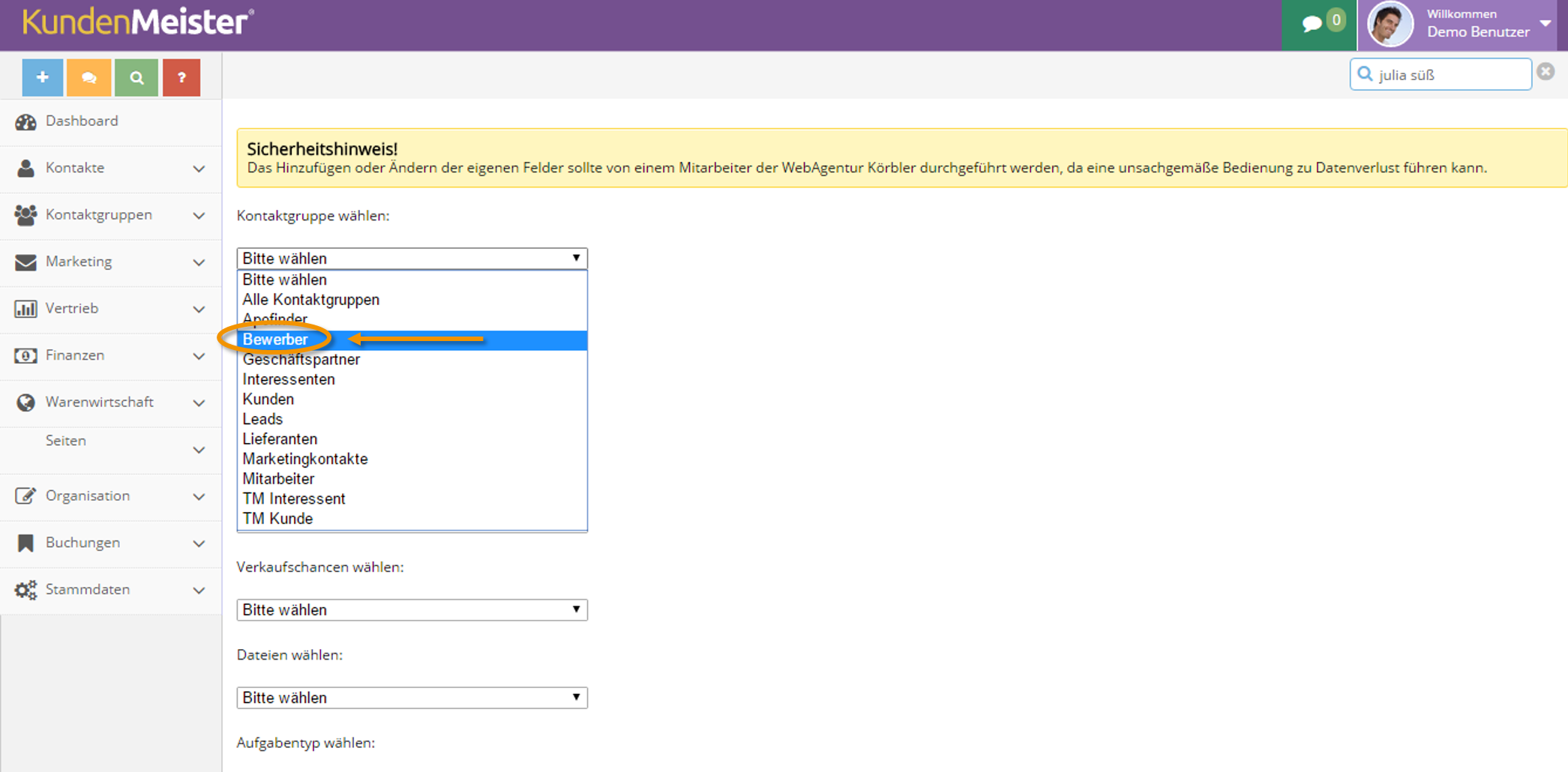
Task: Click the Buchungen bookmark icon
Action: tap(25, 543)
